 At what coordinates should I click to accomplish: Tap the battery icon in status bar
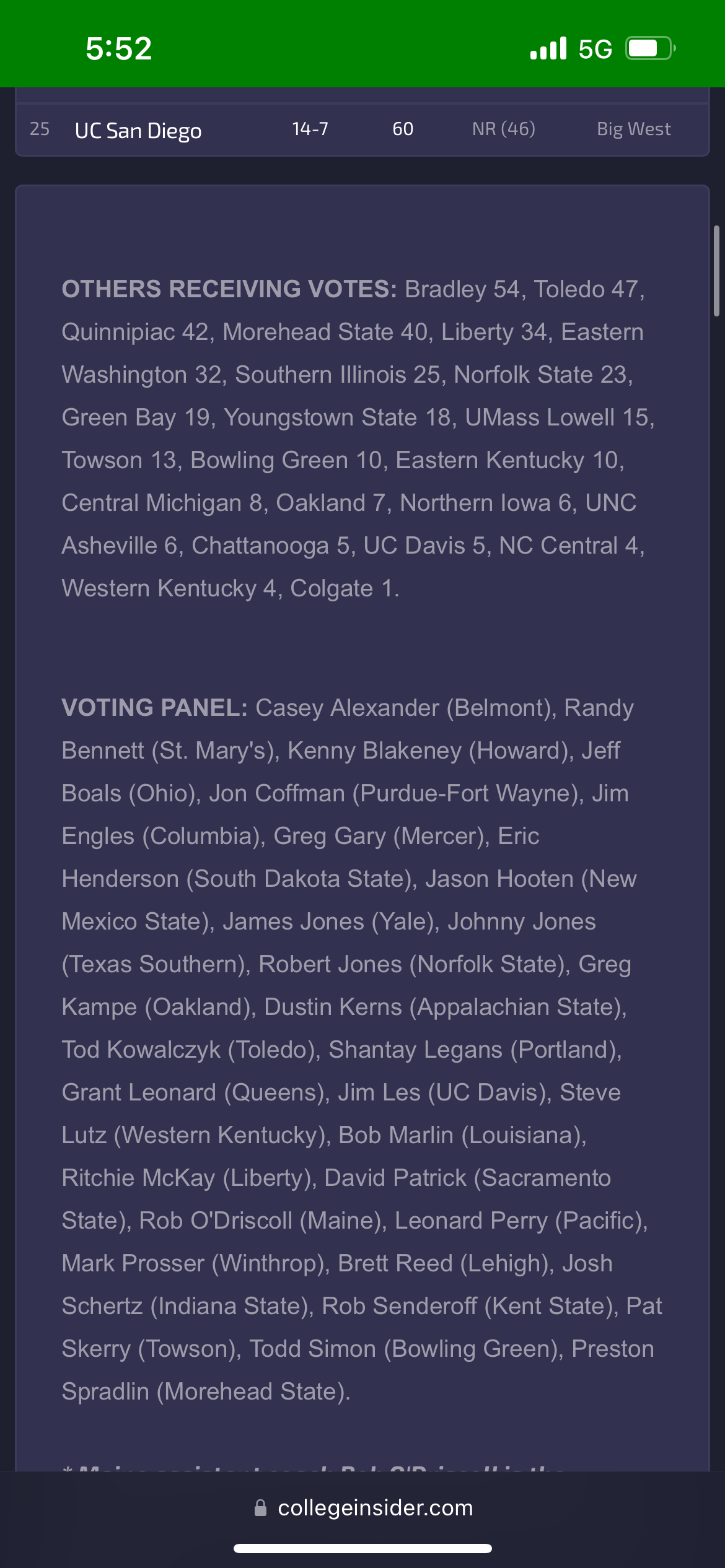click(650, 48)
